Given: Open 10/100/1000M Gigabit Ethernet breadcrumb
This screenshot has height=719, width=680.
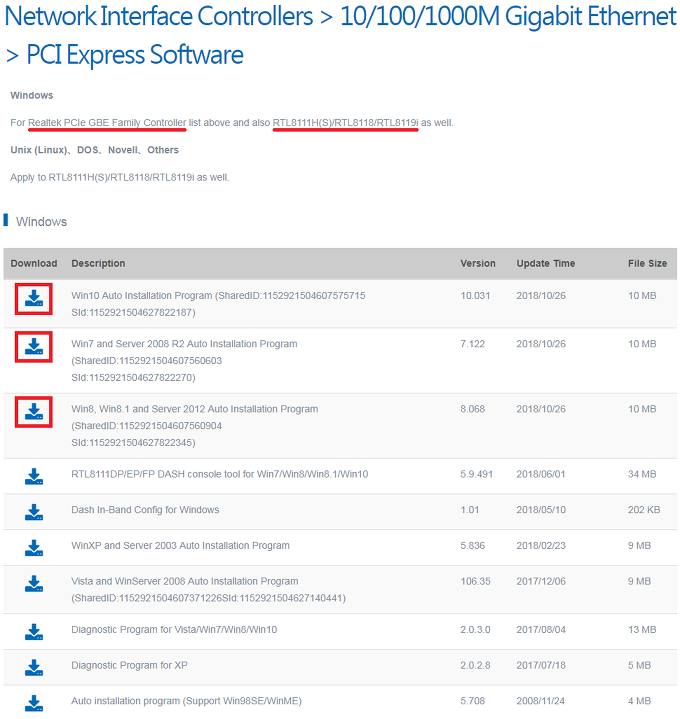Looking at the screenshot, I should pyautogui.click(x=508, y=17).
